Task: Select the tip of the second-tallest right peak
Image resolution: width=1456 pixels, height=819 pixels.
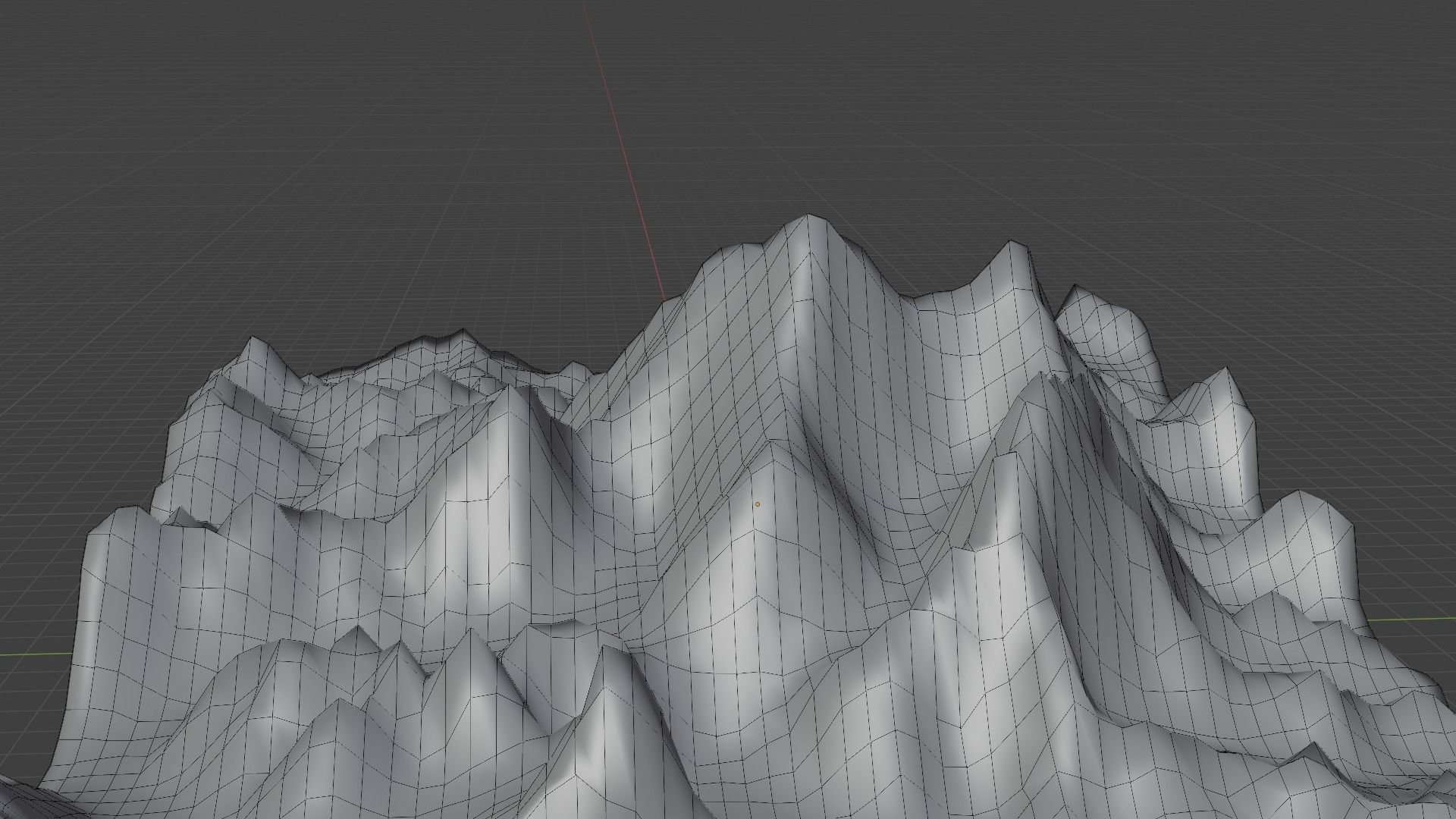Action: [x=1012, y=243]
